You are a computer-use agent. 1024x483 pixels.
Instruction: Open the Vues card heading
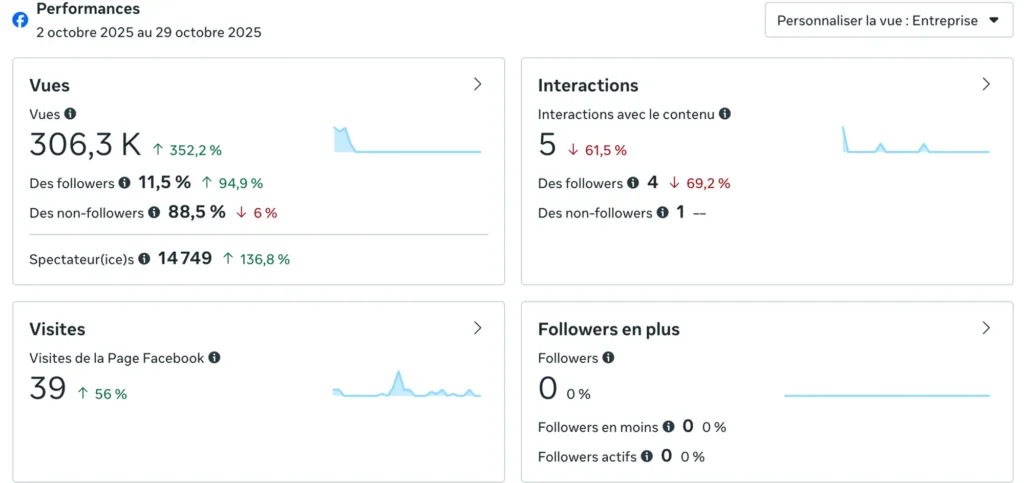pyautogui.click(x=50, y=85)
